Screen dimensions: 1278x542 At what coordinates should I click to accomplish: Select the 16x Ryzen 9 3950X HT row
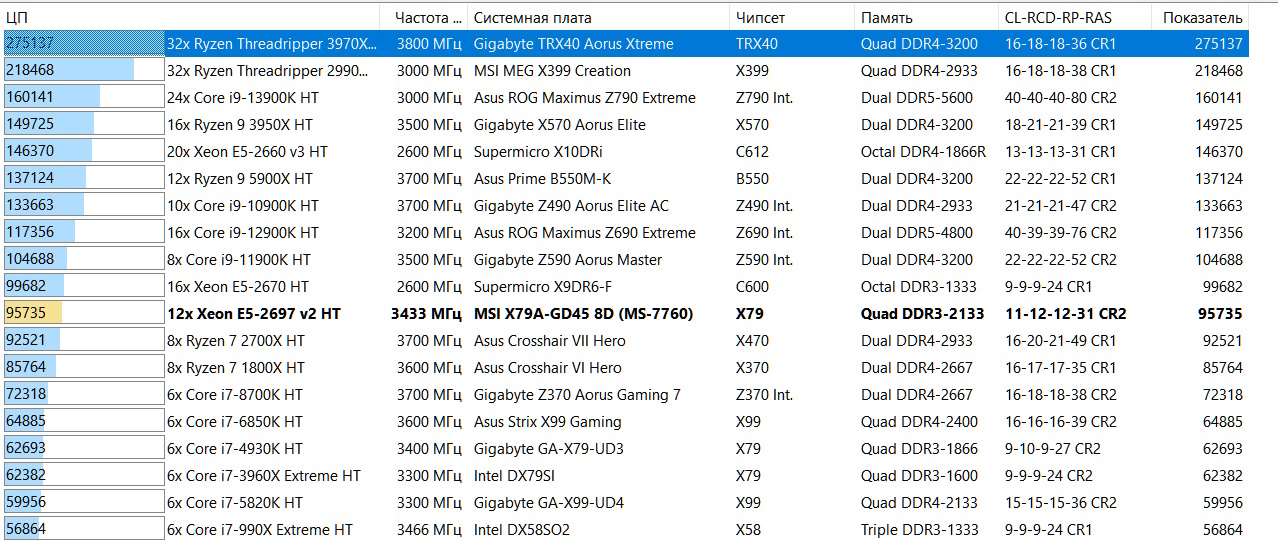click(x=625, y=125)
